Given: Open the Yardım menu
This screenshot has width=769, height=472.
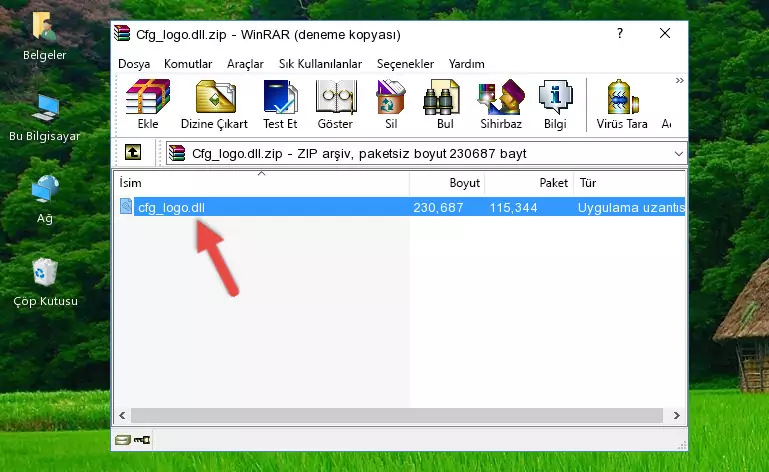Looking at the screenshot, I should [x=466, y=64].
